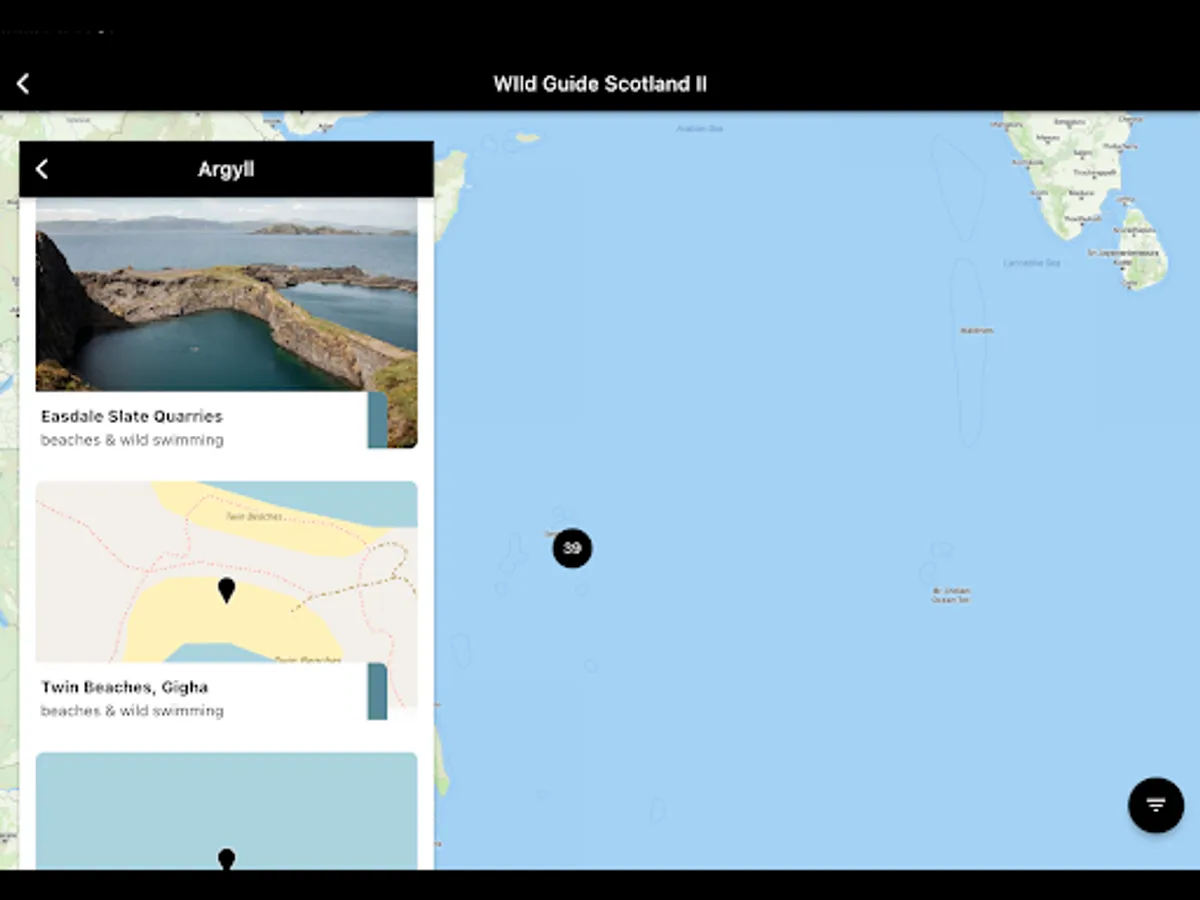Viewport: 1200px width, 900px height.
Task: Tap pin on bottom blue map card
Action: pyautogui.click(x=227, y=859)
